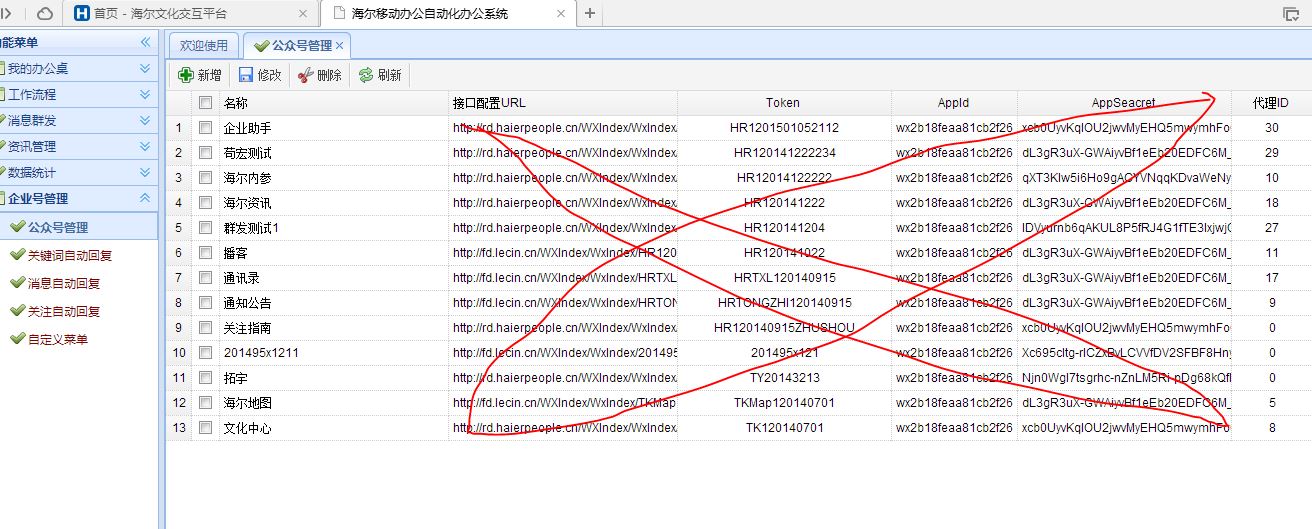1312x529 pixels.
Task: Sort by the 代理ID column header
Action: (x=1271, y=103)
